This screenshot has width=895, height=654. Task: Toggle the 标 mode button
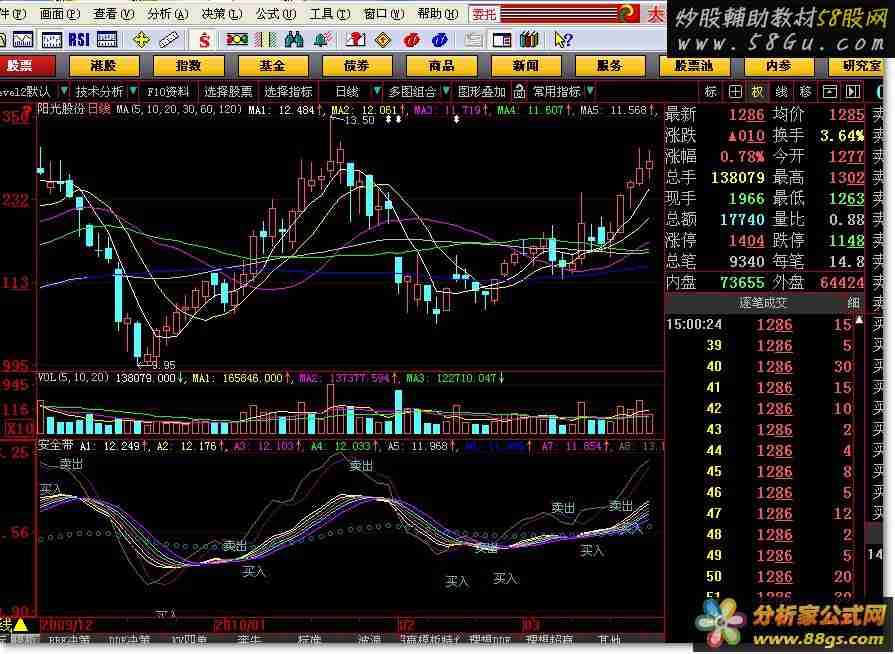tap(711, 91)
